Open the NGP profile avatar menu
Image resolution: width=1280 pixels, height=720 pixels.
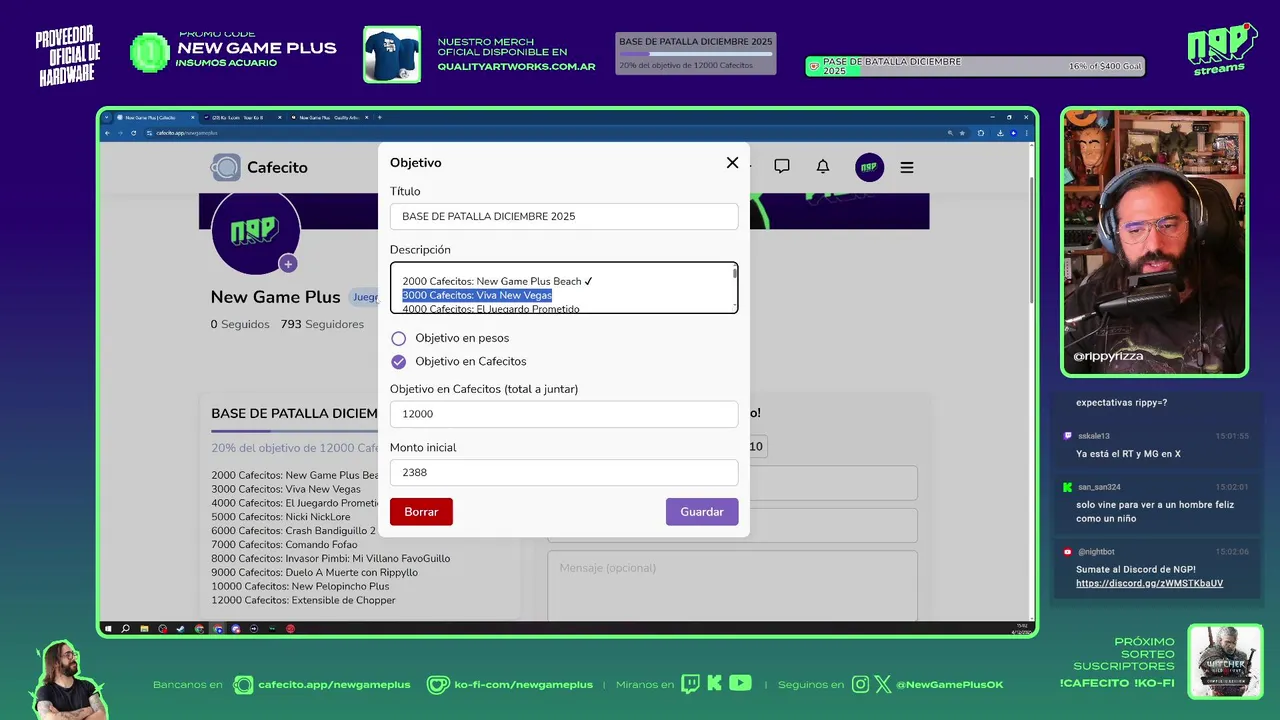[869, 167]
